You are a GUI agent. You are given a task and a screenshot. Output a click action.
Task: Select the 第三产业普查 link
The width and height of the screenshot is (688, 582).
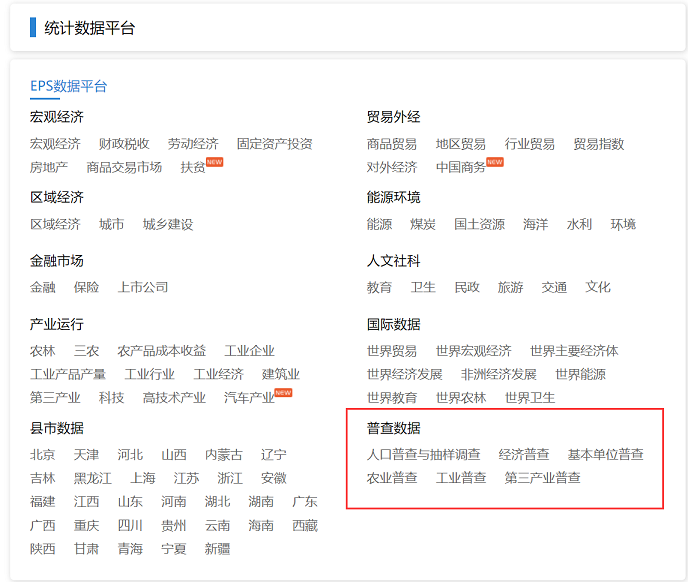tap(542, 478)
